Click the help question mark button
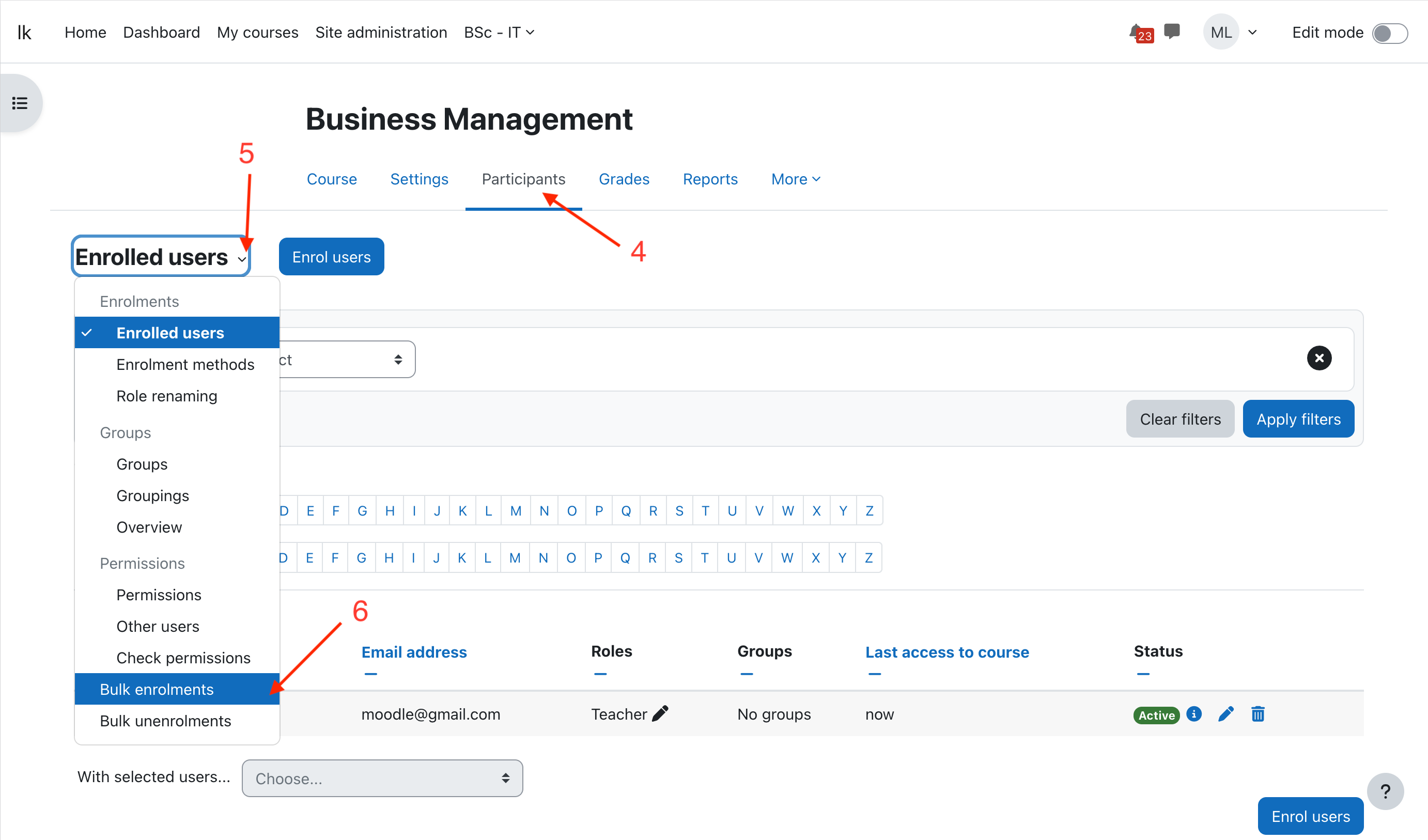This screenshot has height=840, width=1428. 1385,791
